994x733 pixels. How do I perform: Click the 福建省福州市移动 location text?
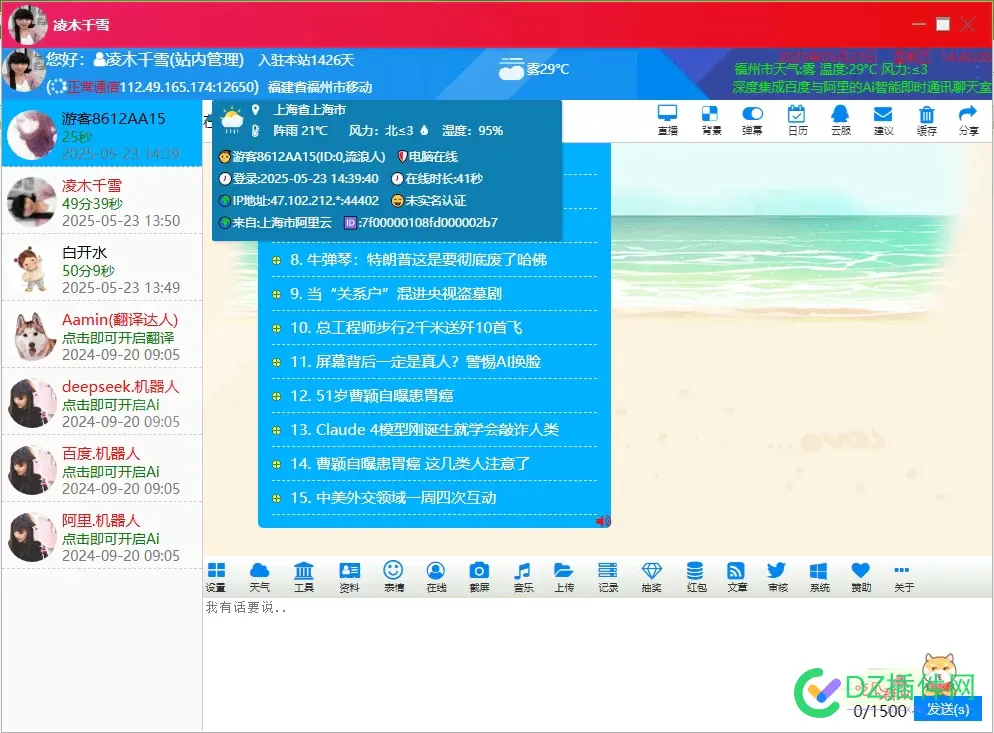(320, 87)
